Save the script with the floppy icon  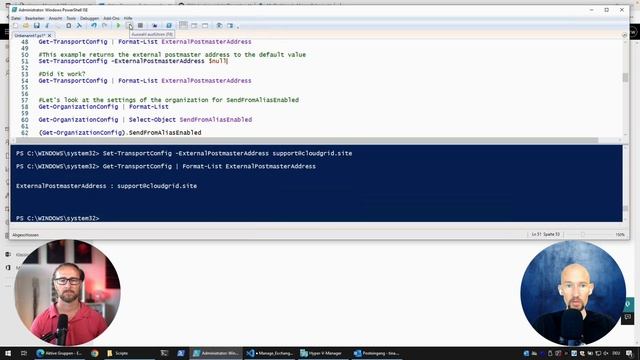point(37,26)
